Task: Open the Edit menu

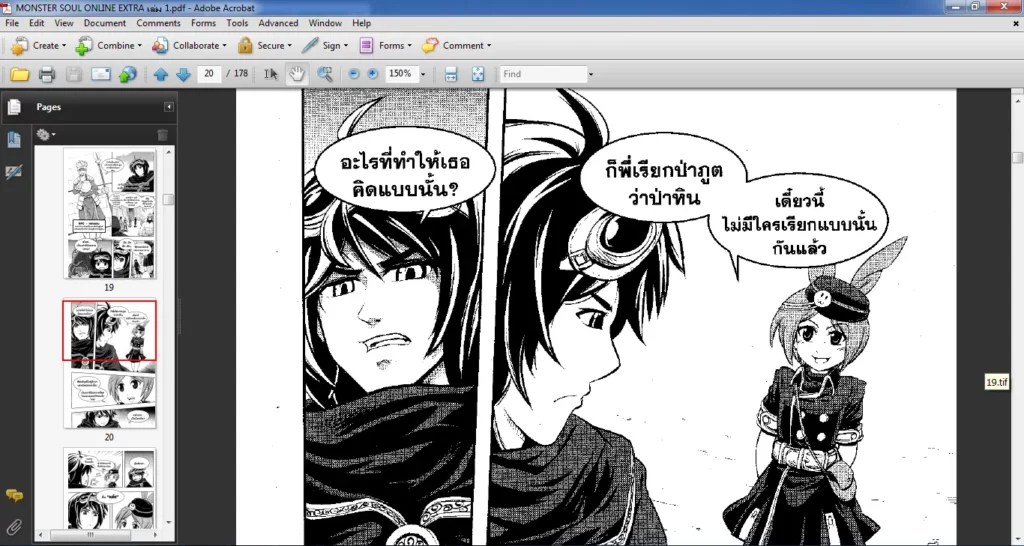Action: (37, 23)
